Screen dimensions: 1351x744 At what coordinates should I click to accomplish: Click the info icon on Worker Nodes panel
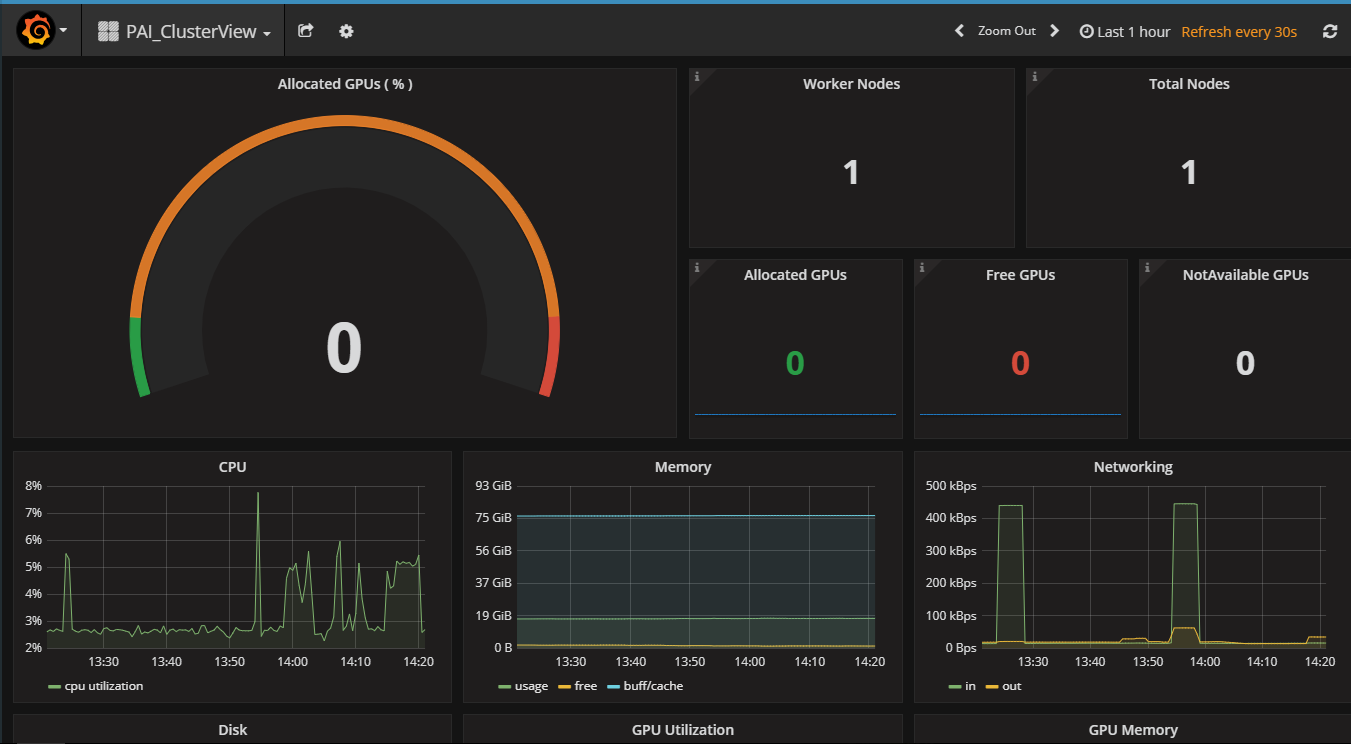click(696, 75)
